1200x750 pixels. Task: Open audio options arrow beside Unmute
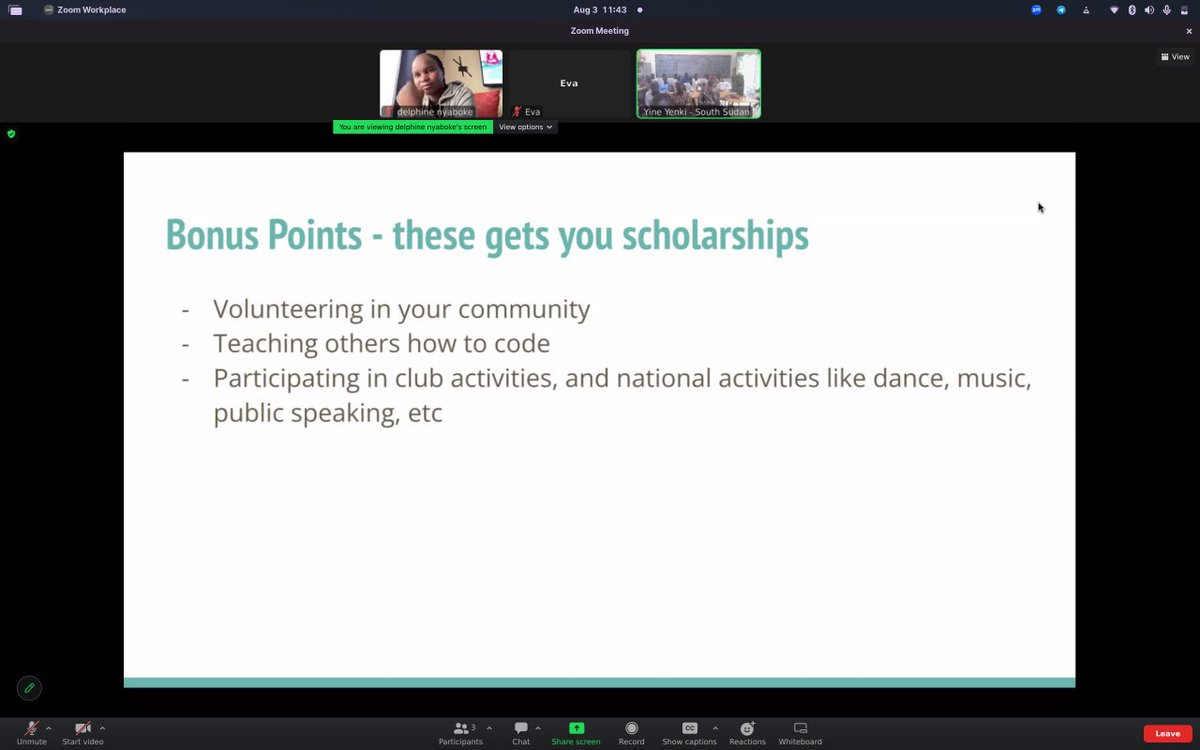pos(49,728)
